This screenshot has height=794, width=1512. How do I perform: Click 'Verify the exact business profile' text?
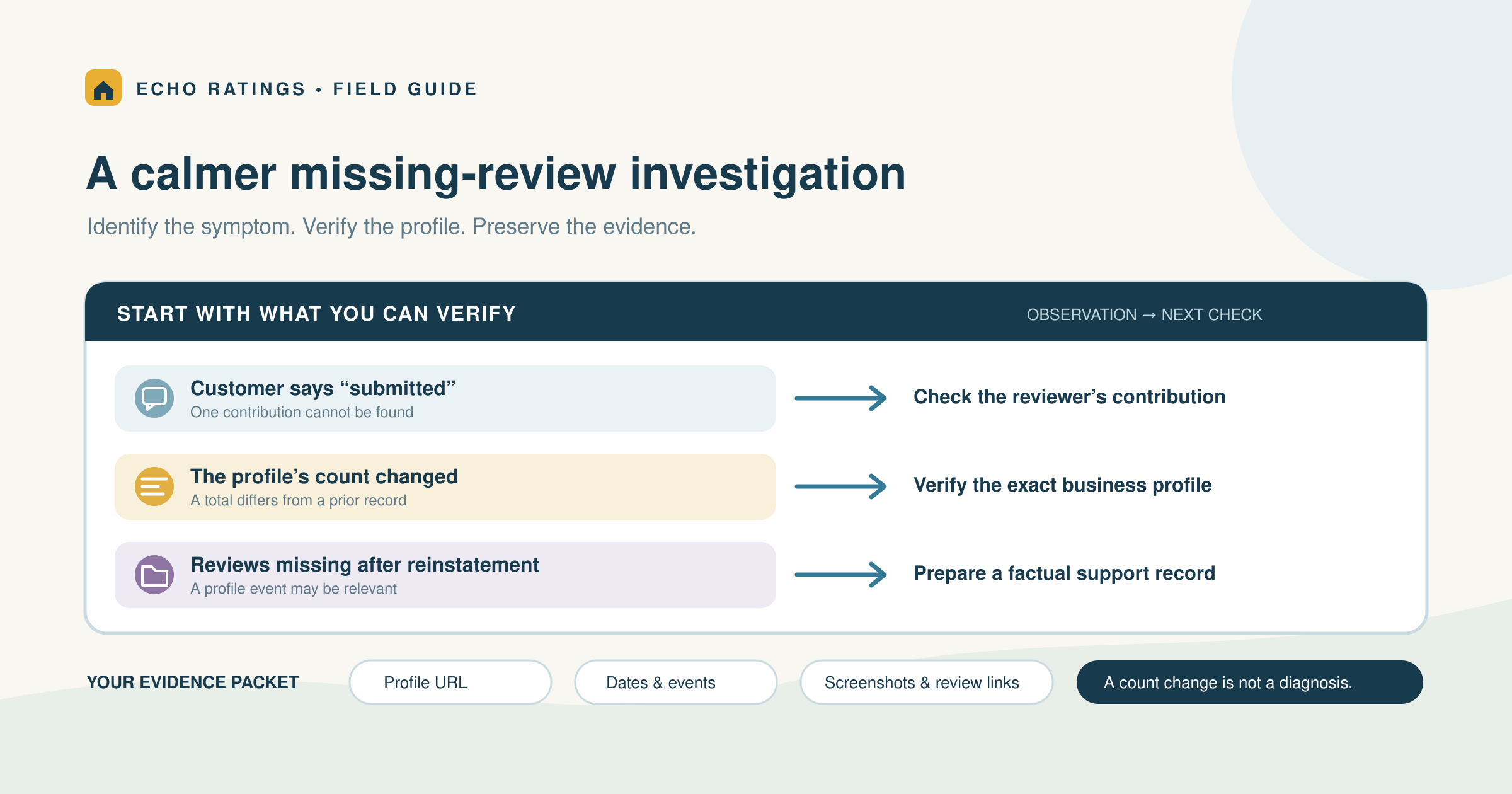[1062, 485]
